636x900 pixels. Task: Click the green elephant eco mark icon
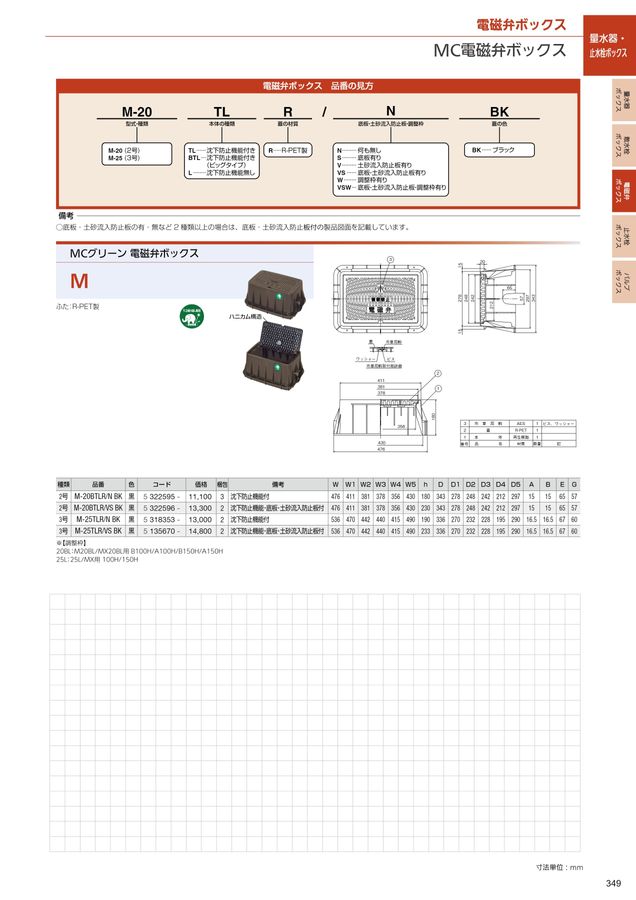click(191, 316)
